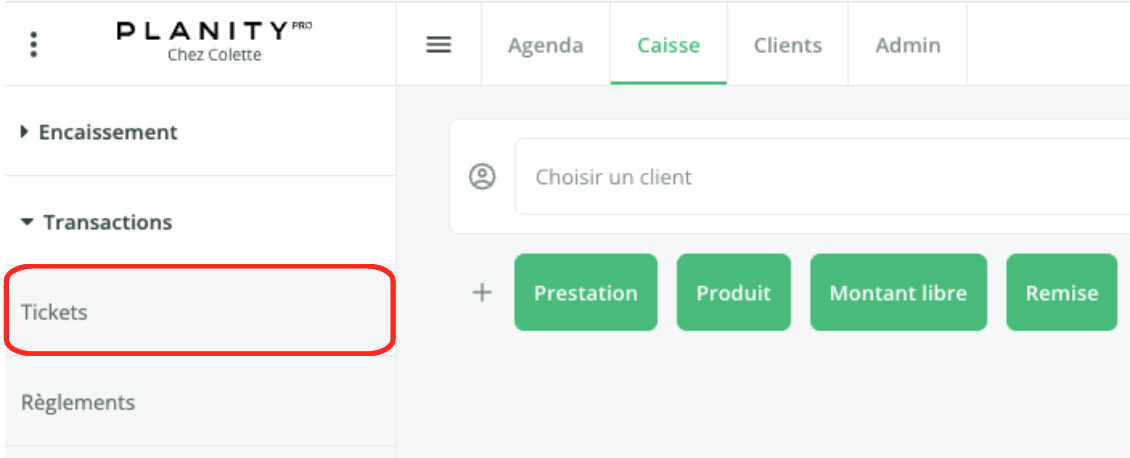Click the Planity PRO logo
This screenshot has height=458, width=1130.
[215, 31]
